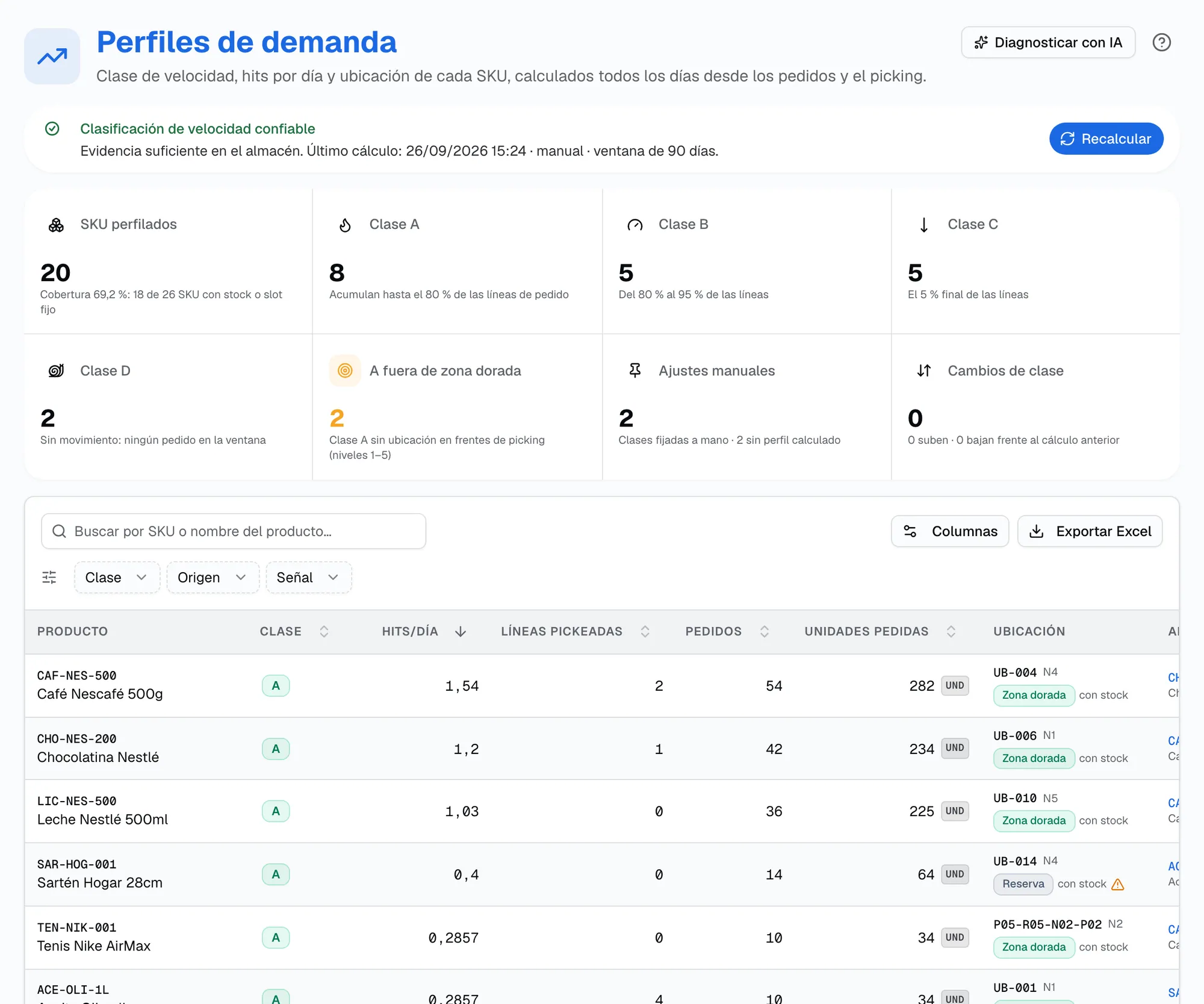Click the trending chart page icon
Image resolution: width=1204 pixels, height=1004 pixels.
point(52,56)
